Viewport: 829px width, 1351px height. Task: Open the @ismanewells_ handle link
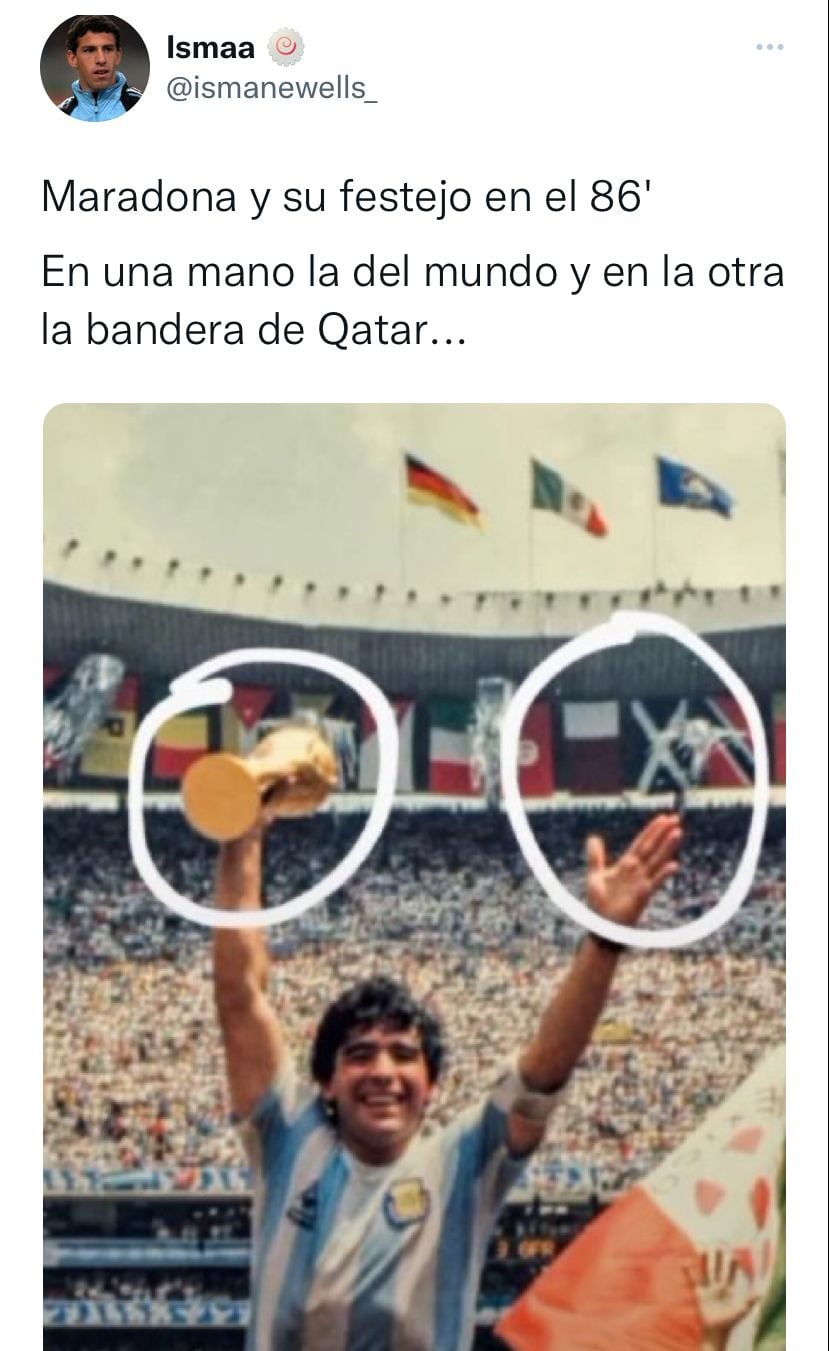[x=272, y=88]
